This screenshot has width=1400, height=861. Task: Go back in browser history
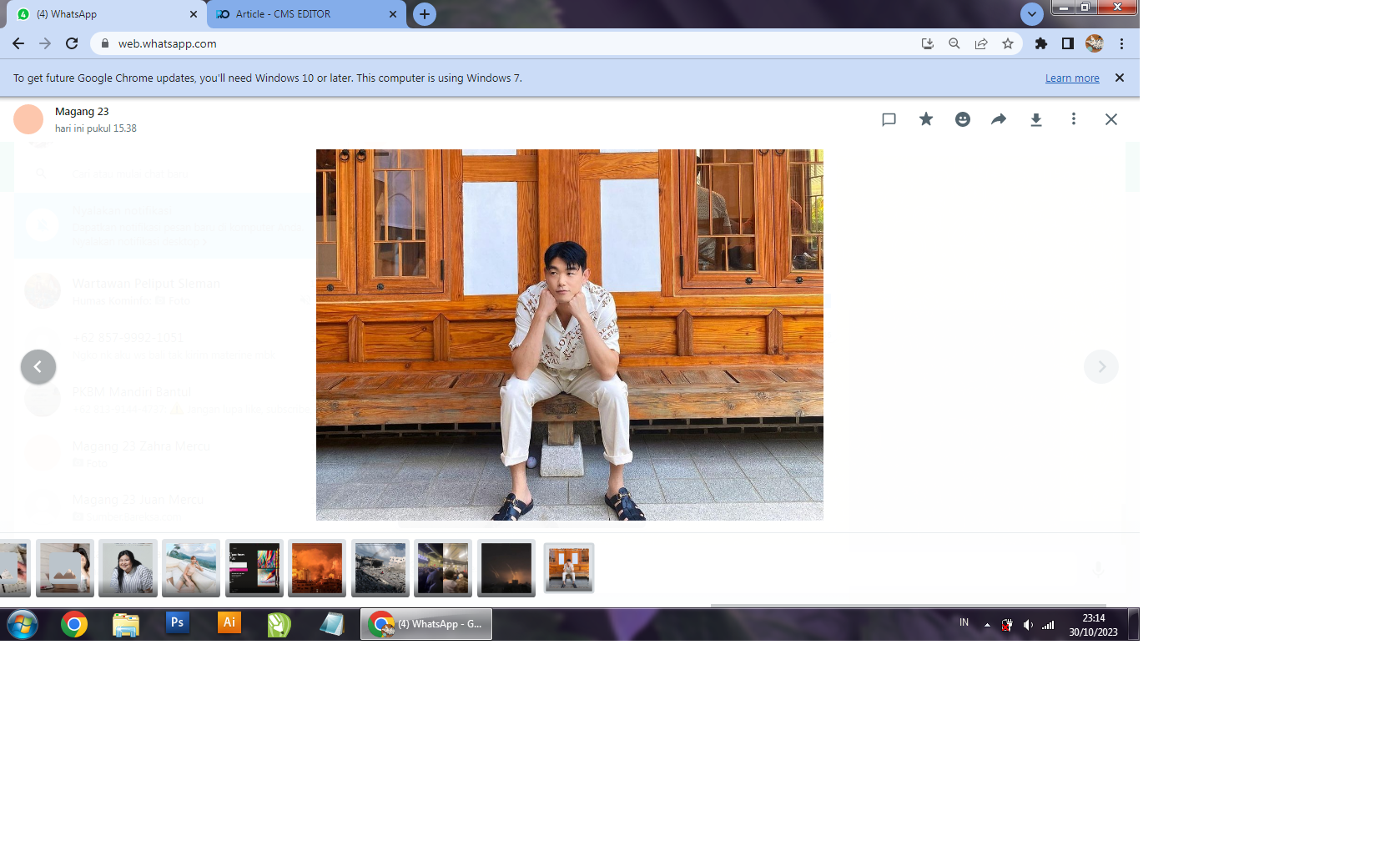click(x=18, y=43)
